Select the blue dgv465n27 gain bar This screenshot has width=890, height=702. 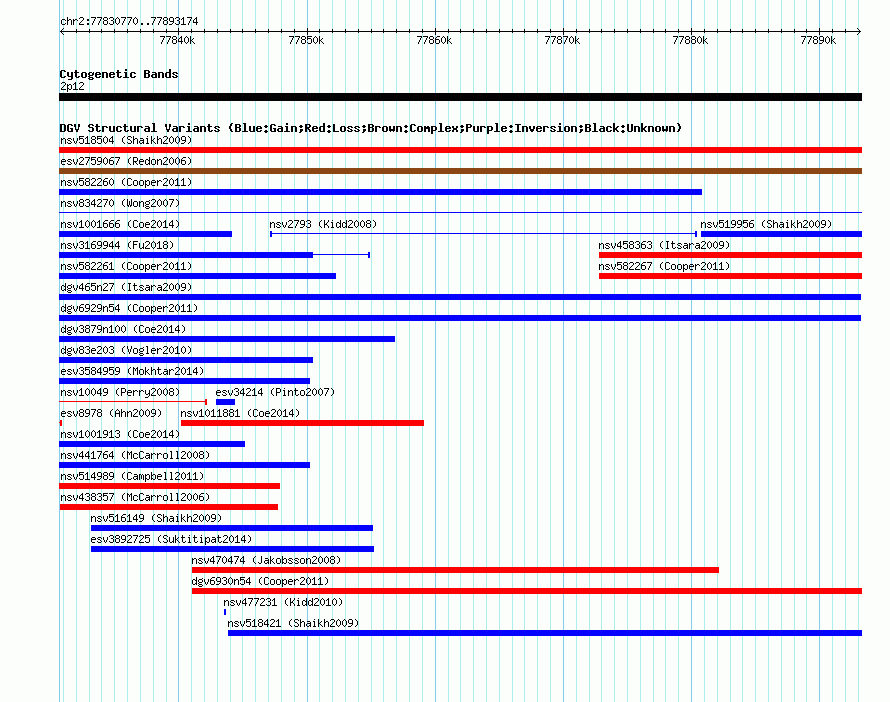[x=460, y=297]
